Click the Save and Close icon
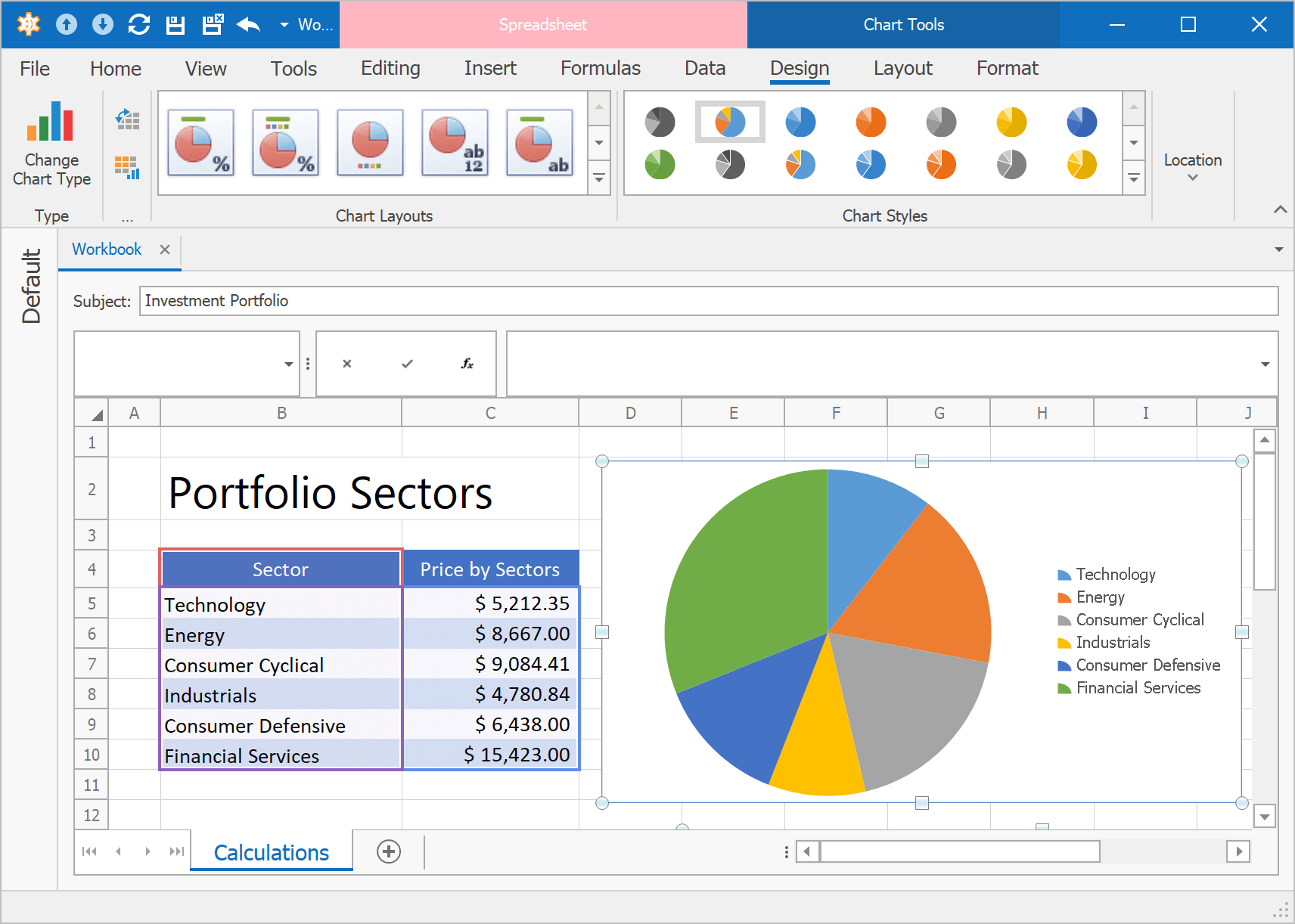The width and height of the screenshot is (1295, 924). [x=213, y=25]
